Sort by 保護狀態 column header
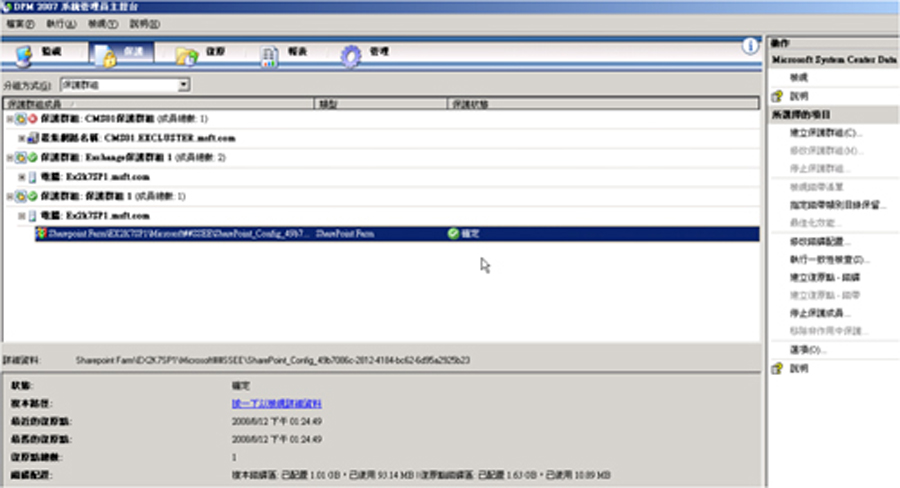 pyautogui.click(x=603, y=104)
